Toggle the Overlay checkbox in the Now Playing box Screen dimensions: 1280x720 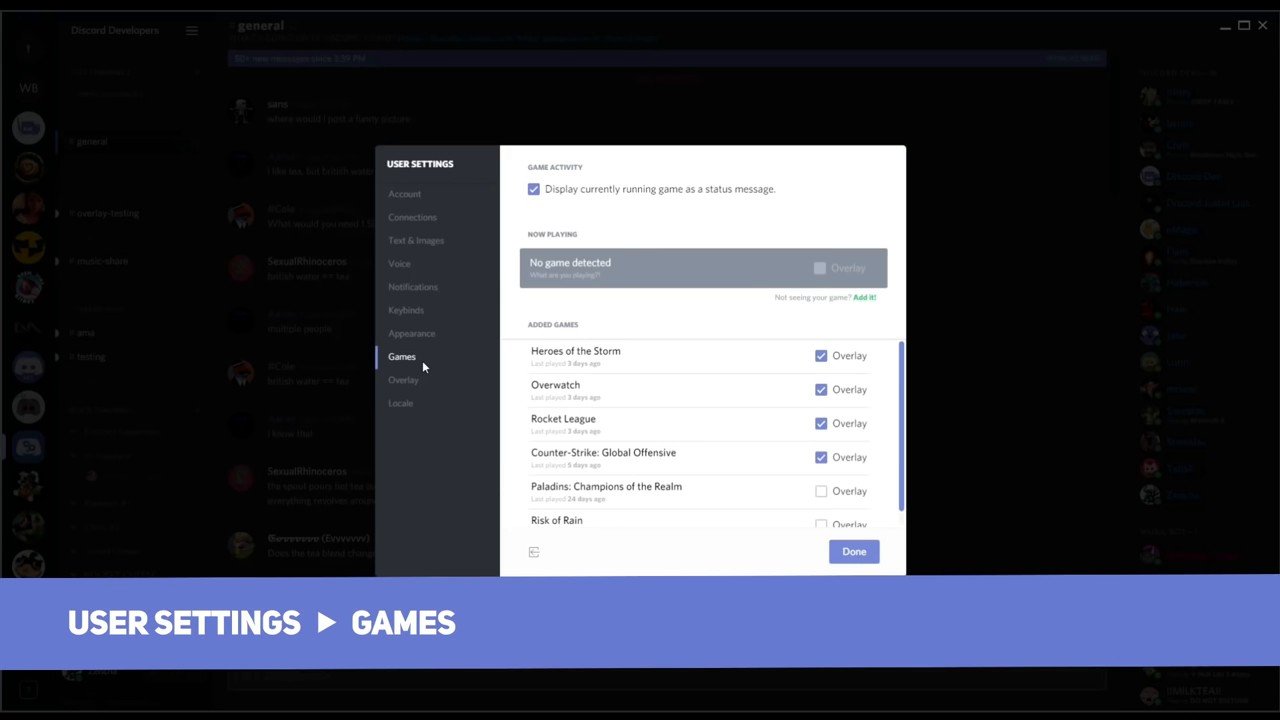click(x=820, y=268)
